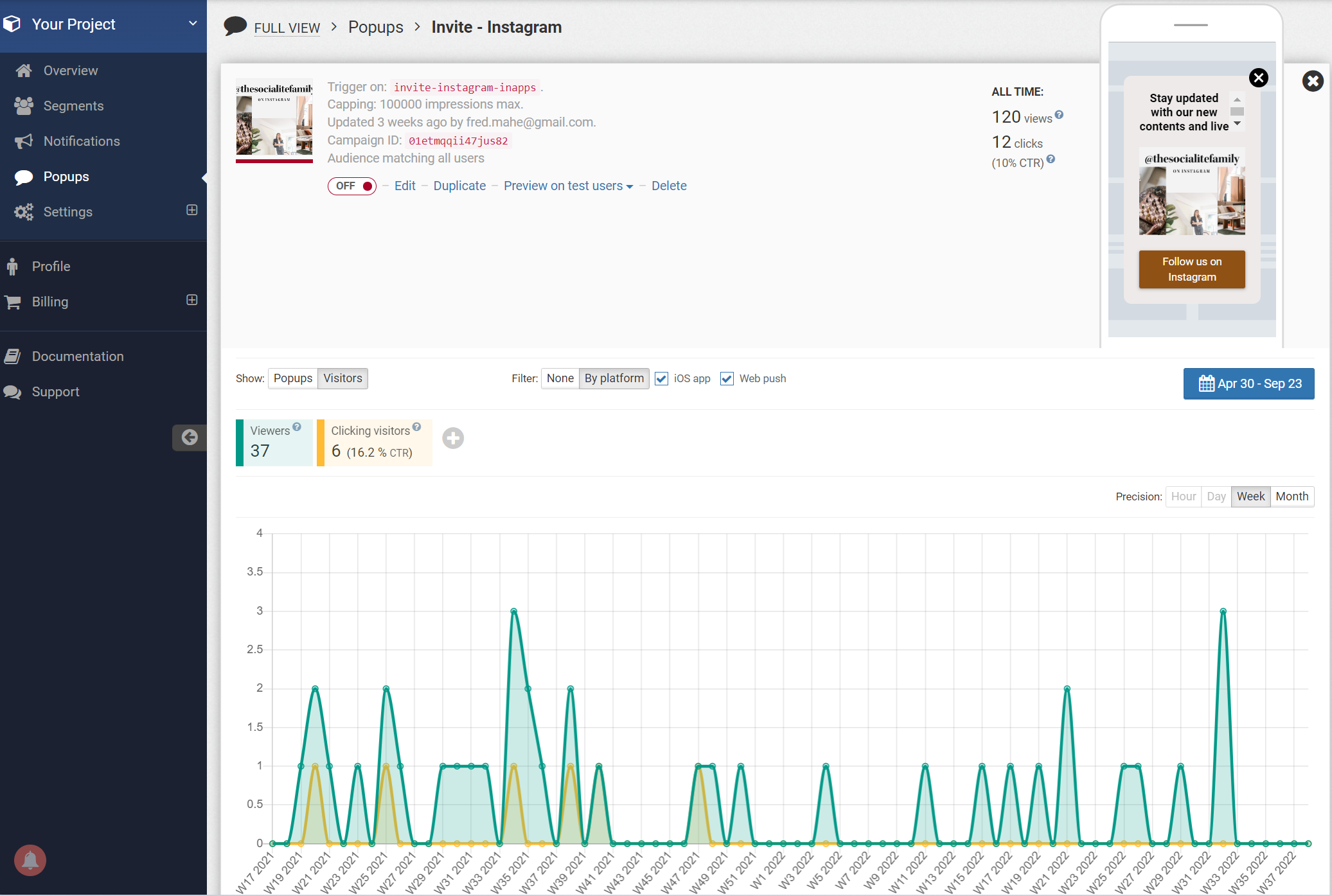Close the campaign detail panel
This screenshot has height=896, width=1332.
[x=1313, y=81]
